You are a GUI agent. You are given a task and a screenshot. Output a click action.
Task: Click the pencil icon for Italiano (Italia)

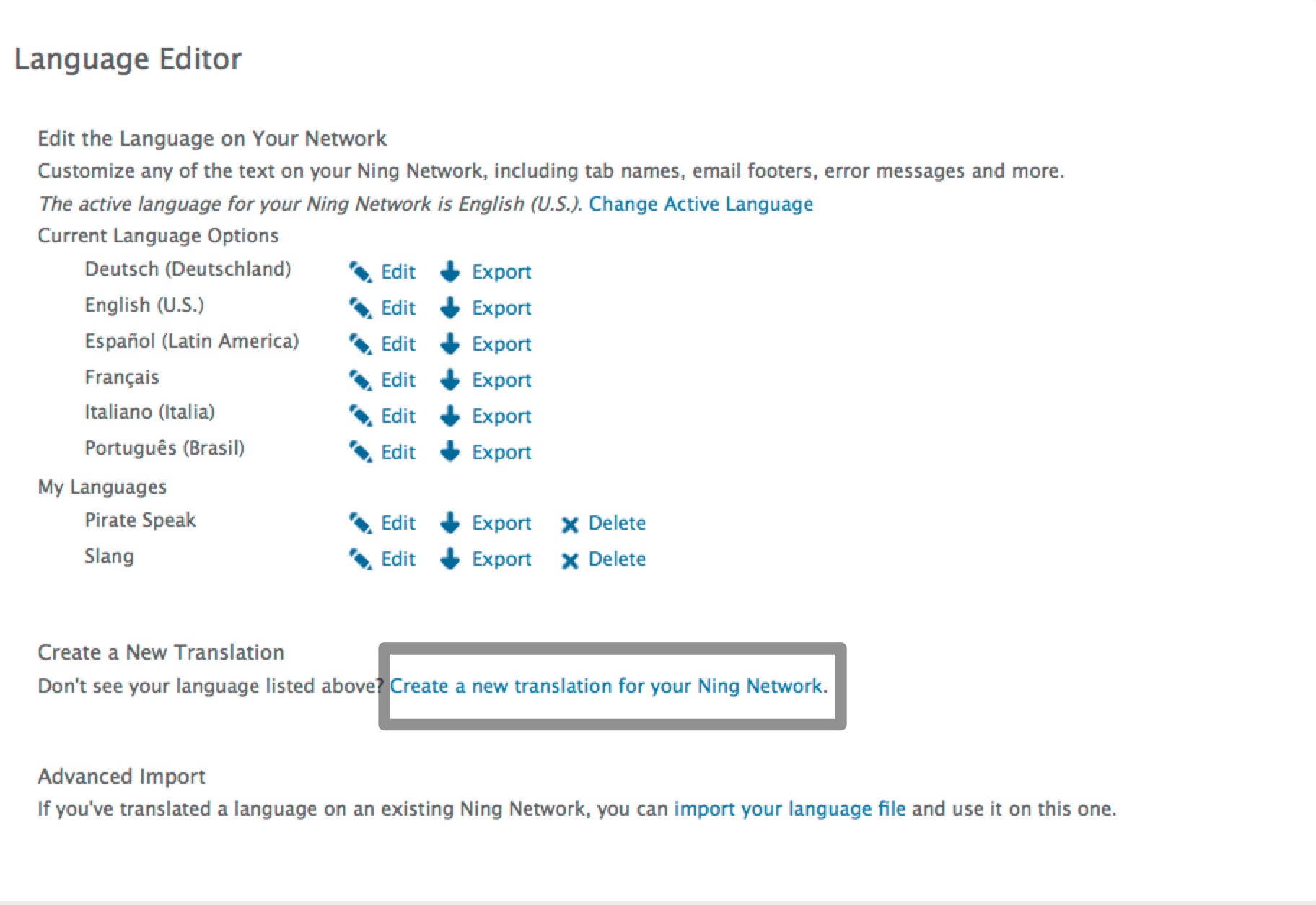point(360,416)
